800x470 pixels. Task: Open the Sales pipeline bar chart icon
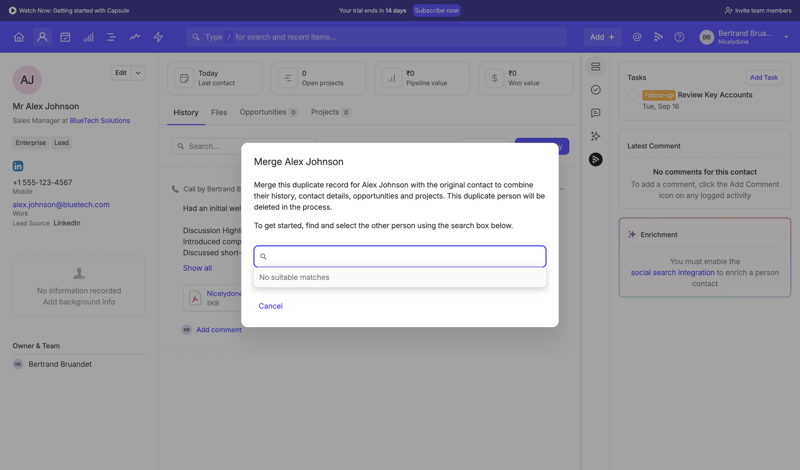click(88, 37)
